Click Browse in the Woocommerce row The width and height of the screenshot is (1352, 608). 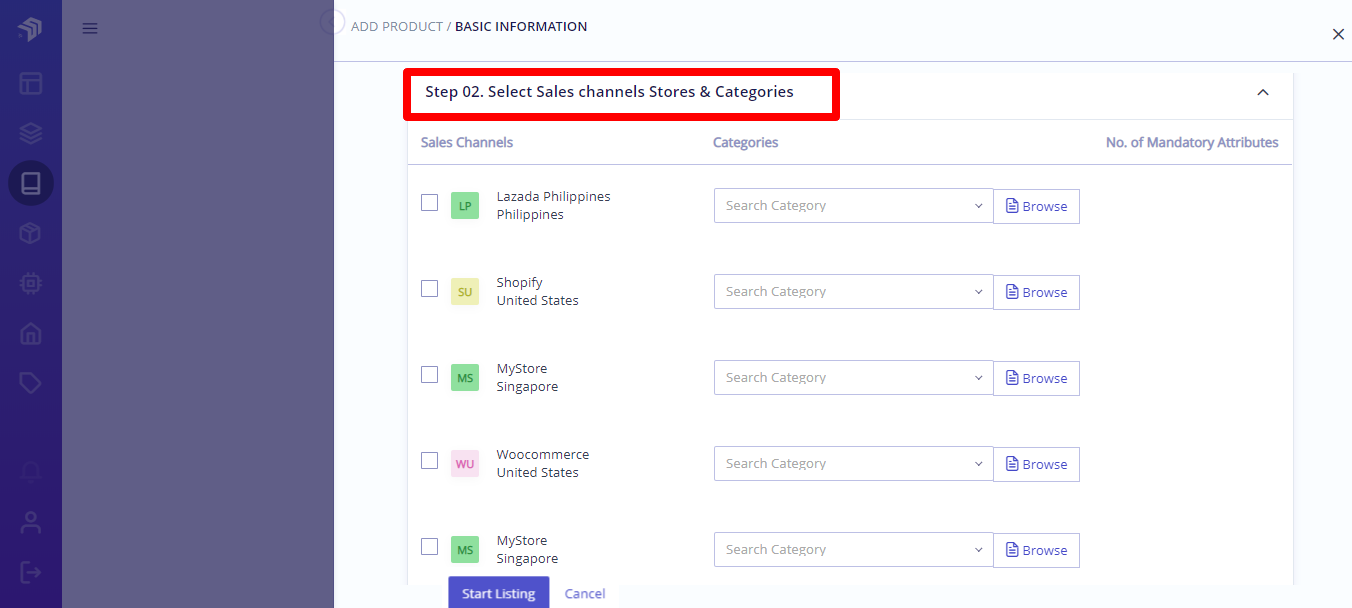1036,464
